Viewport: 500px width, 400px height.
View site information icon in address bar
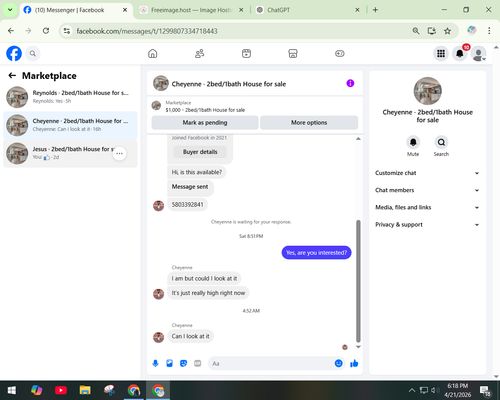67,31
